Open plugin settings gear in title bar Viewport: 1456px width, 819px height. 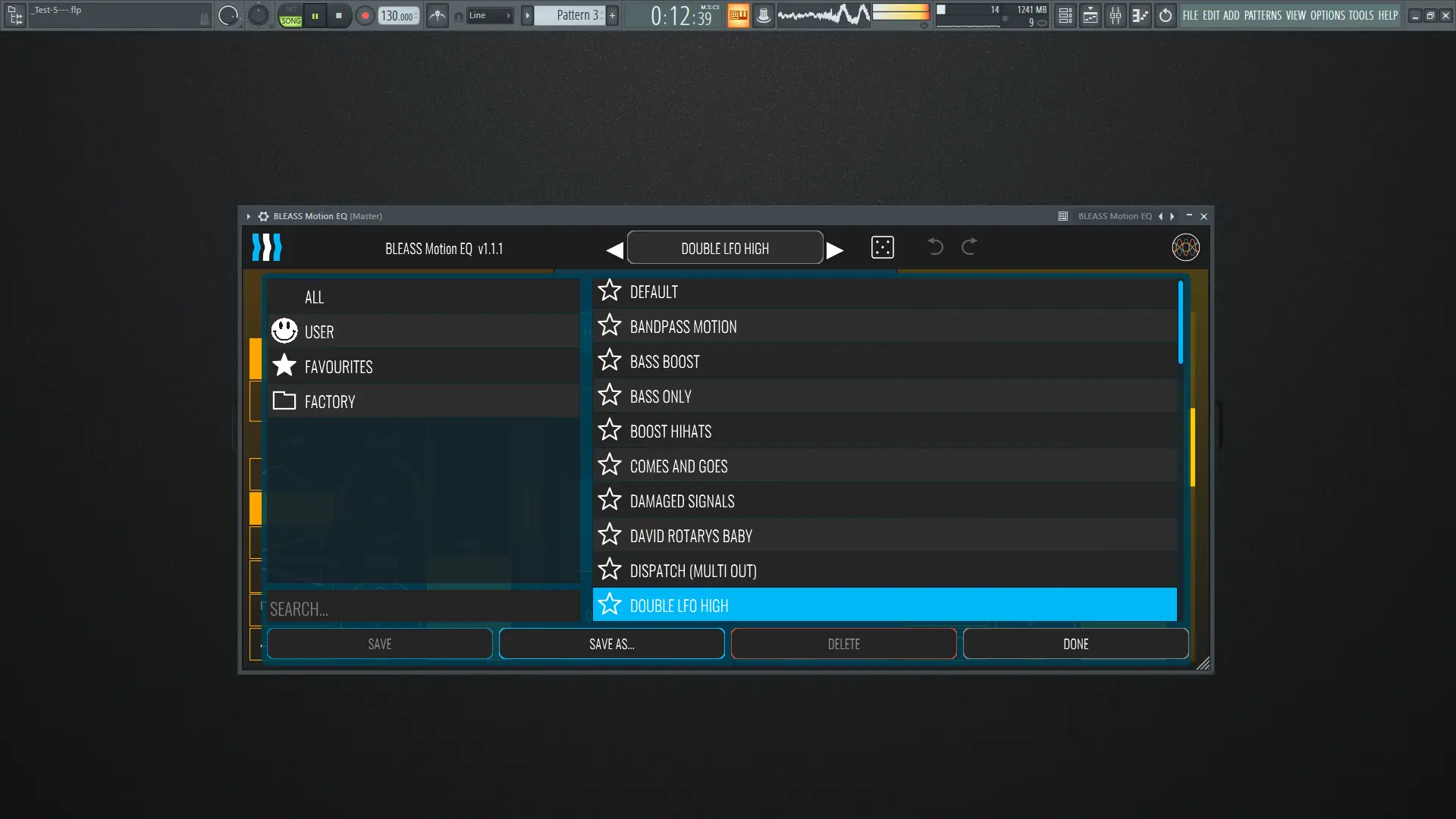coord(263,216)
